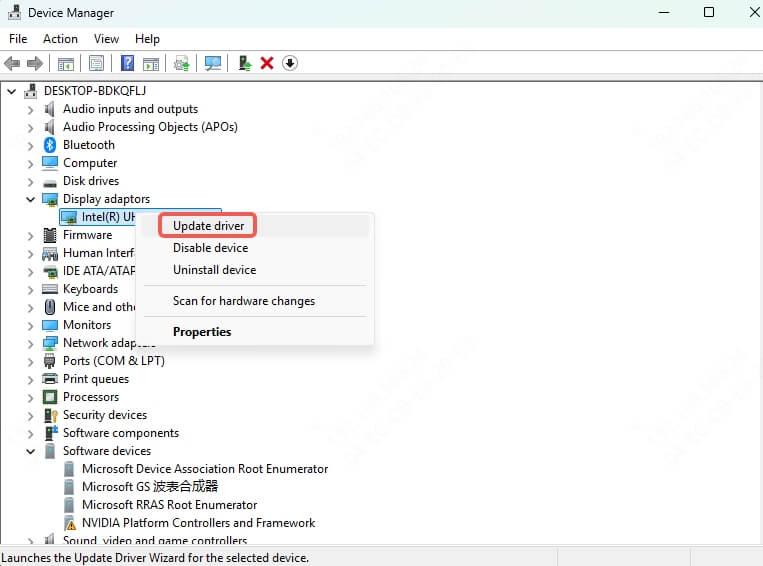The image size is (763, 566).
Task: Click the Scan for hardware changes monitor icon
Action: tap(213, 63)
